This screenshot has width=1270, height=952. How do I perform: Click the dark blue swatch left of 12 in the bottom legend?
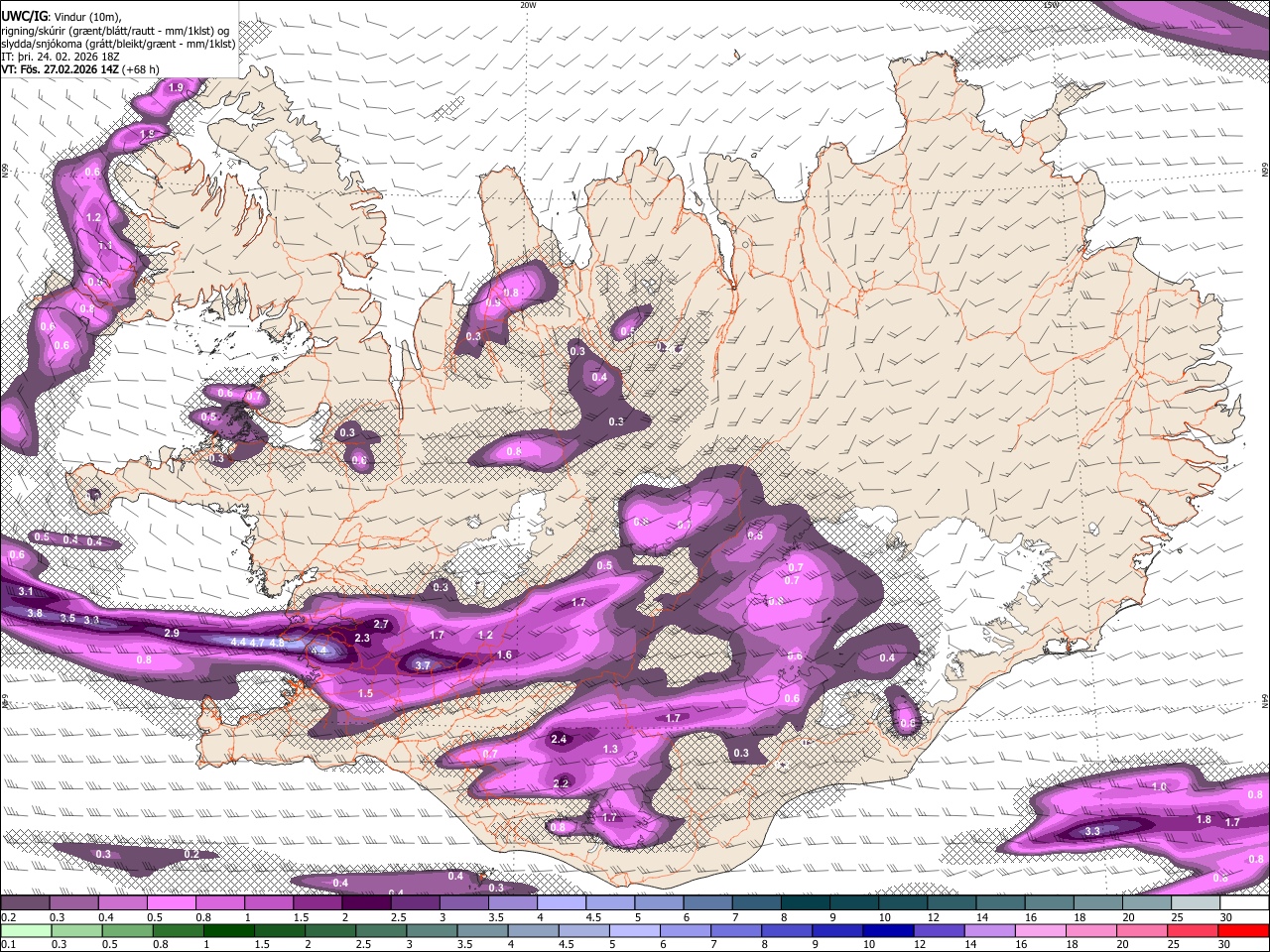pos(887,930)
